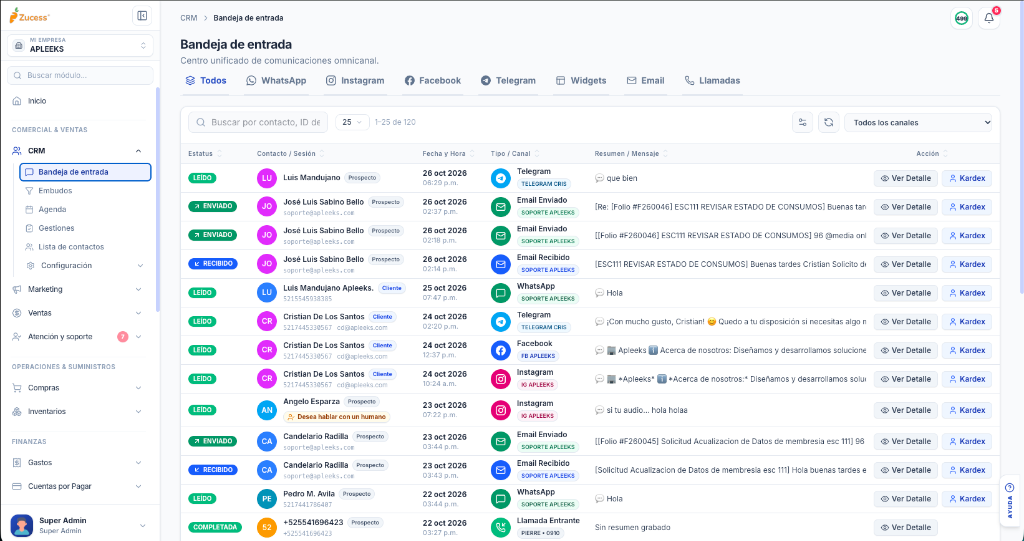Image resolution: width=1024 pixels, height=541 pixels.
Task: Click the Super Admin profile avatar
Action: (x=22, y=525)
